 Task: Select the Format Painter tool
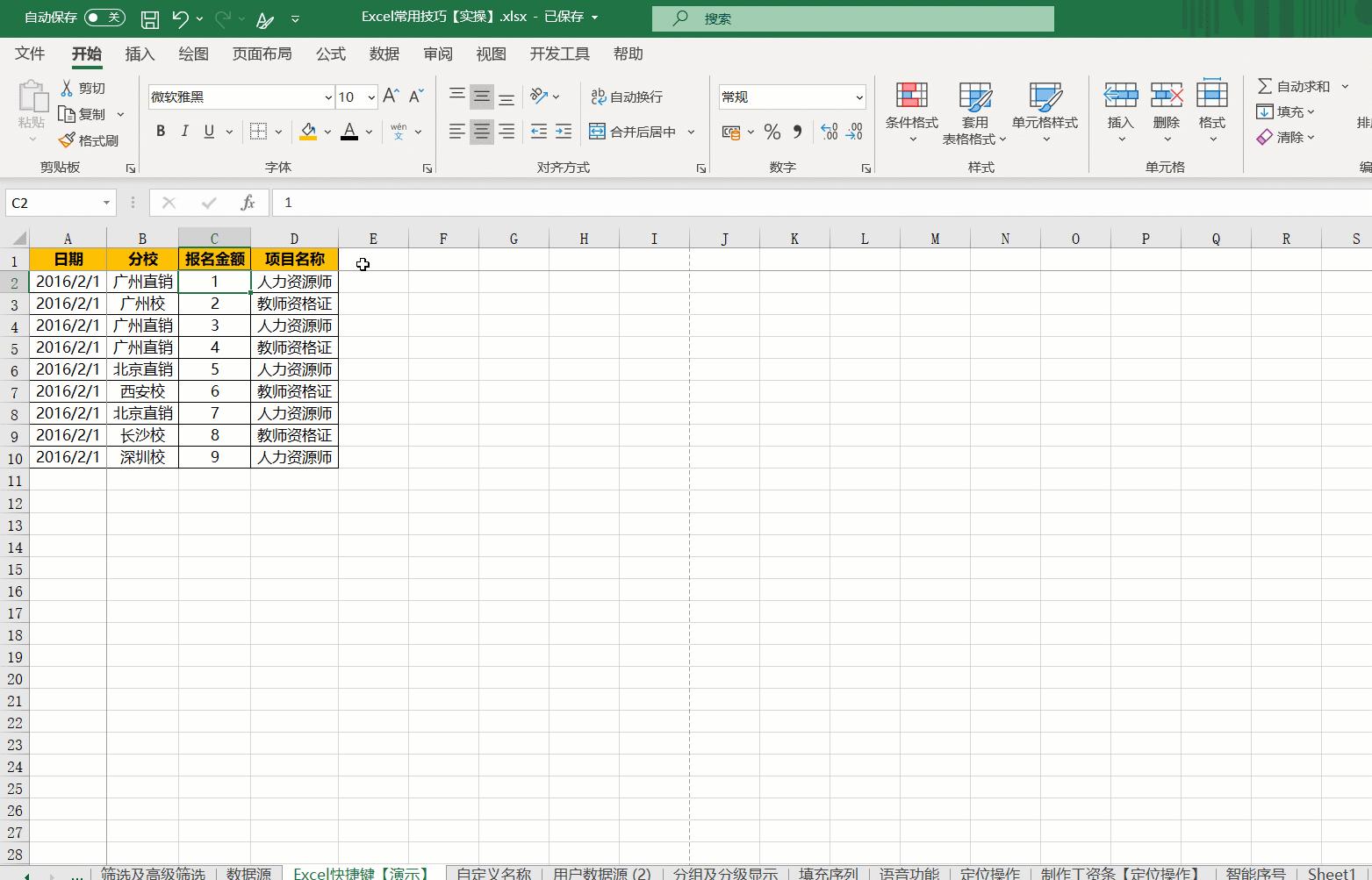(90, 140)
